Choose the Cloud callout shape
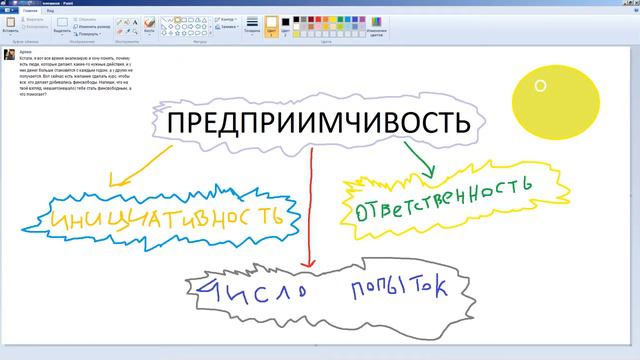640x360 pixels. click(204, 33)
